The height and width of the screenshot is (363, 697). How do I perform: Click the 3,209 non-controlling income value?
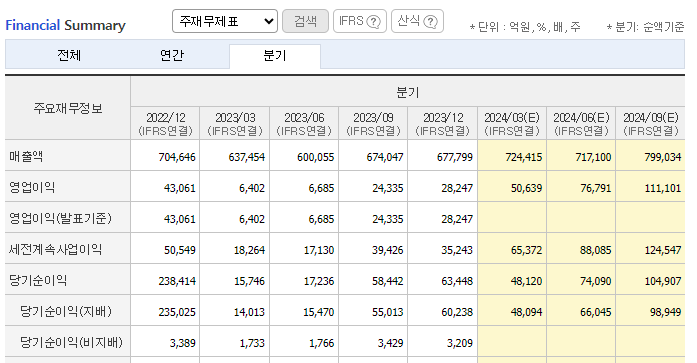[460, 343]
